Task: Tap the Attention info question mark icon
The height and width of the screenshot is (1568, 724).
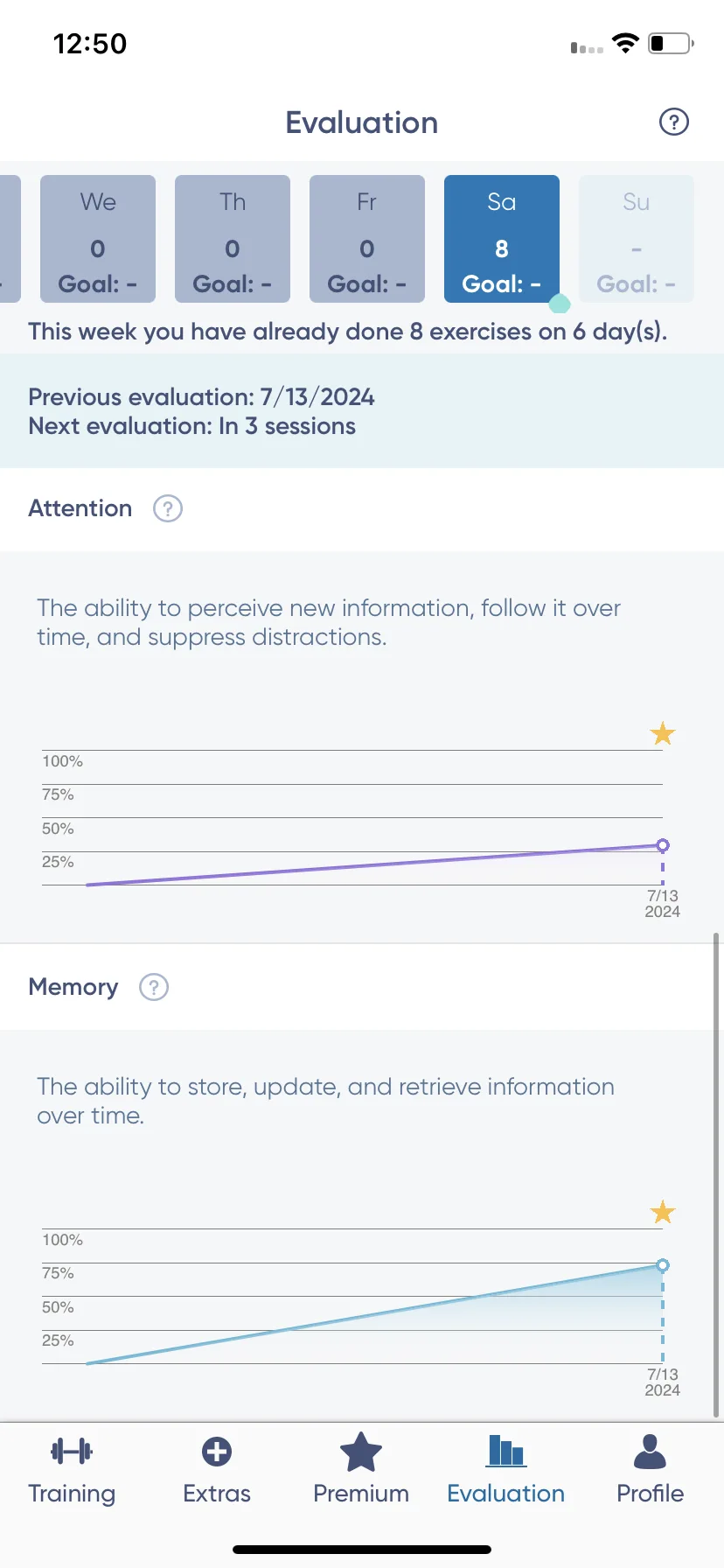Action: point(168,508)
